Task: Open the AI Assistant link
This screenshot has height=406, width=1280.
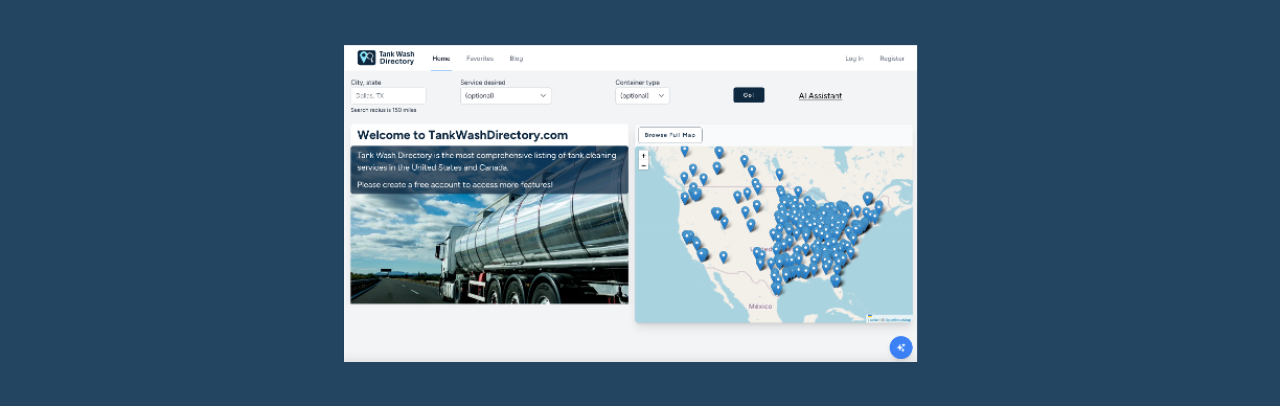Action: (x=820, y=96)
